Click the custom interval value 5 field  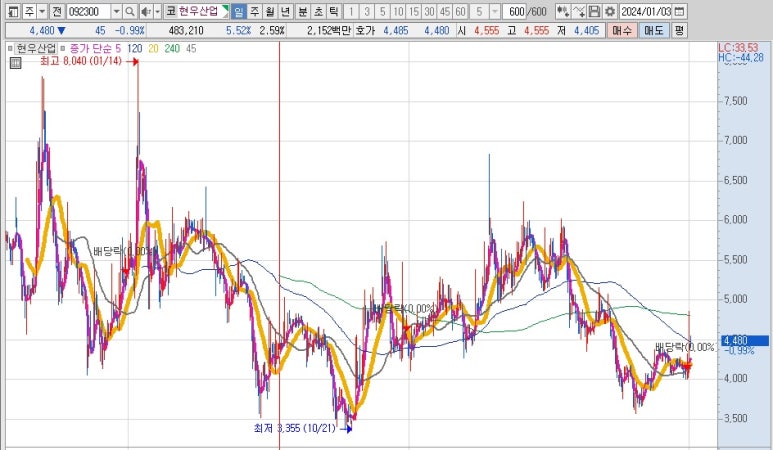click(479, 11)
